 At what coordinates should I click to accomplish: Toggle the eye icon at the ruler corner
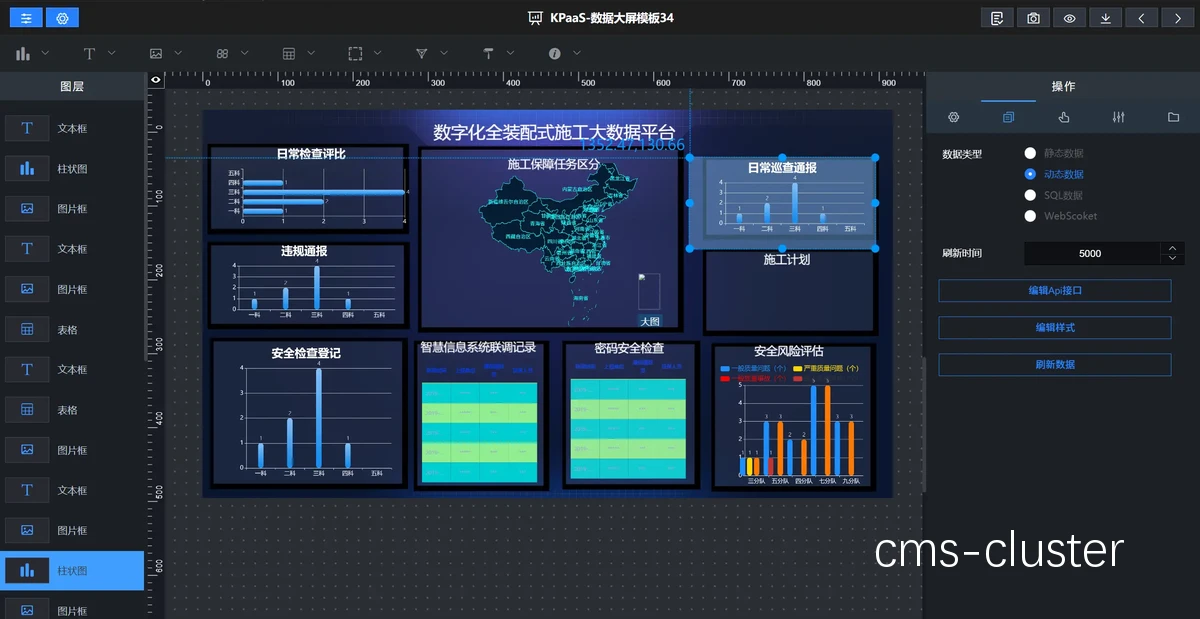(156, 80)
